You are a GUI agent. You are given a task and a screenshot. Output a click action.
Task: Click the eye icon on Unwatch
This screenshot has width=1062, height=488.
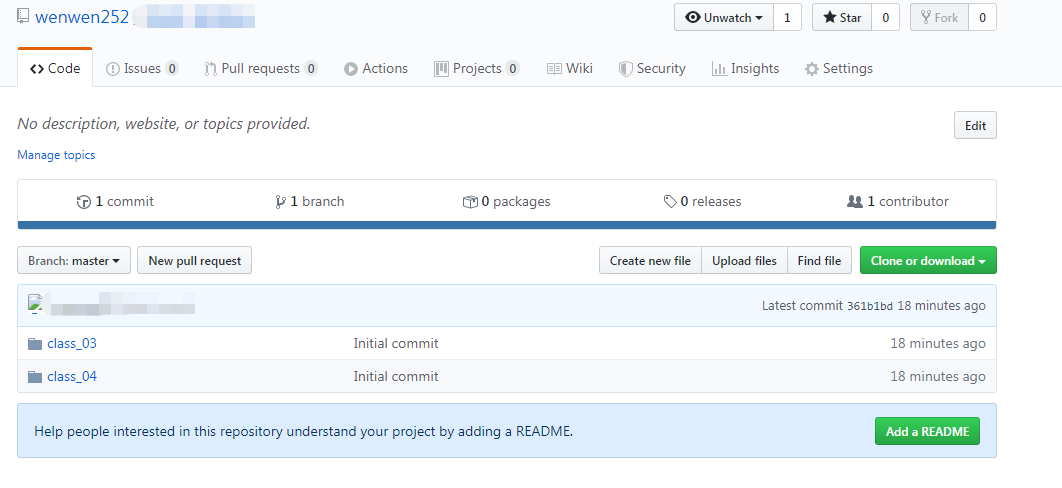point(693,18)
